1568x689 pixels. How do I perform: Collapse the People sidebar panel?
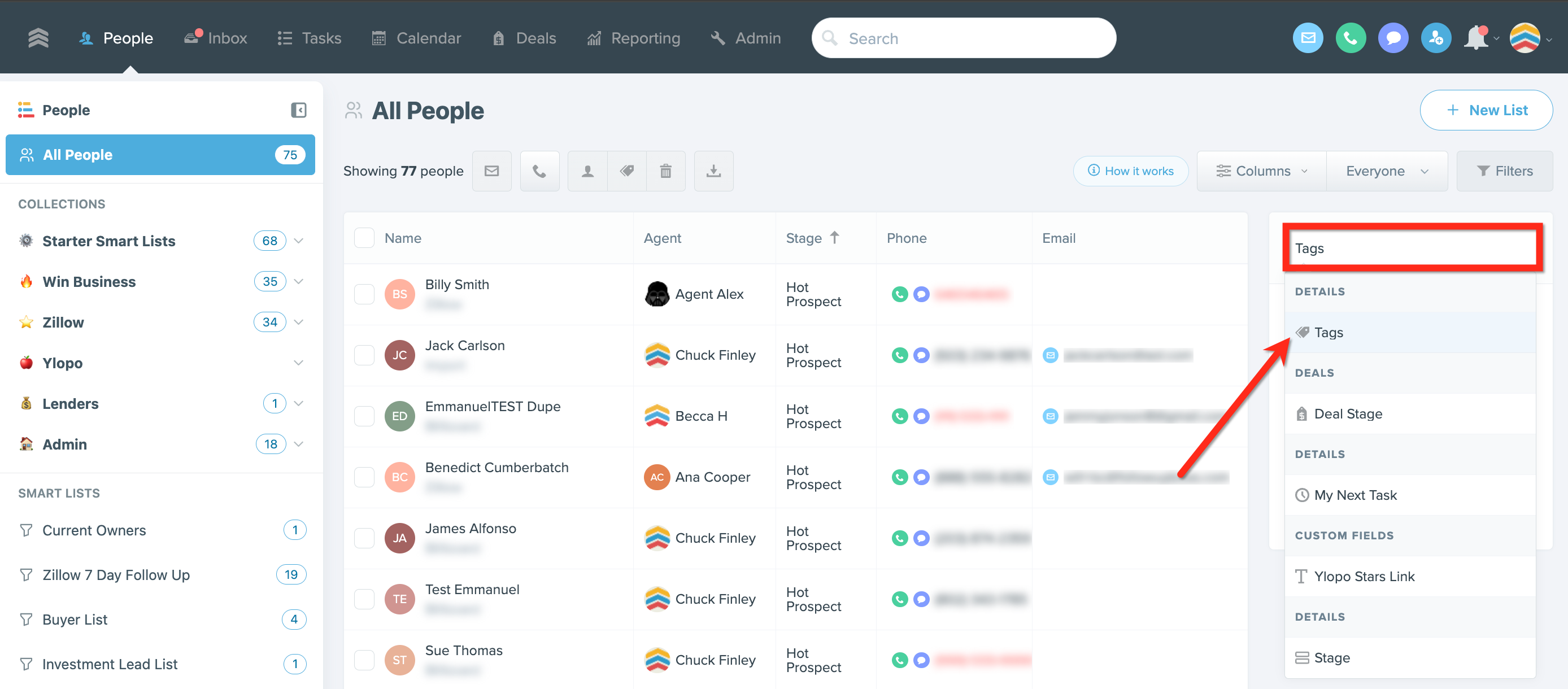pos(298,110)
